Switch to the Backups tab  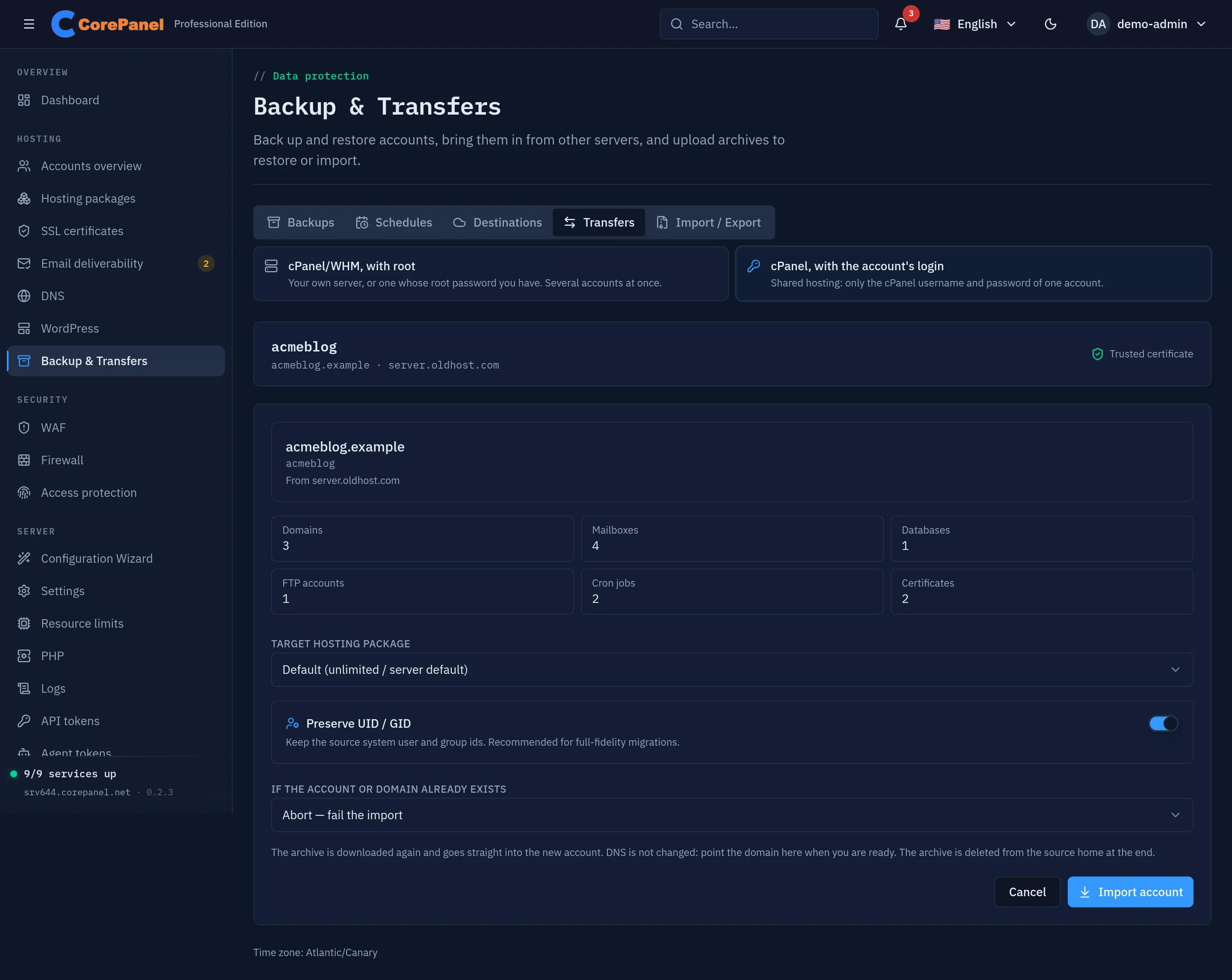coord(301,222)
